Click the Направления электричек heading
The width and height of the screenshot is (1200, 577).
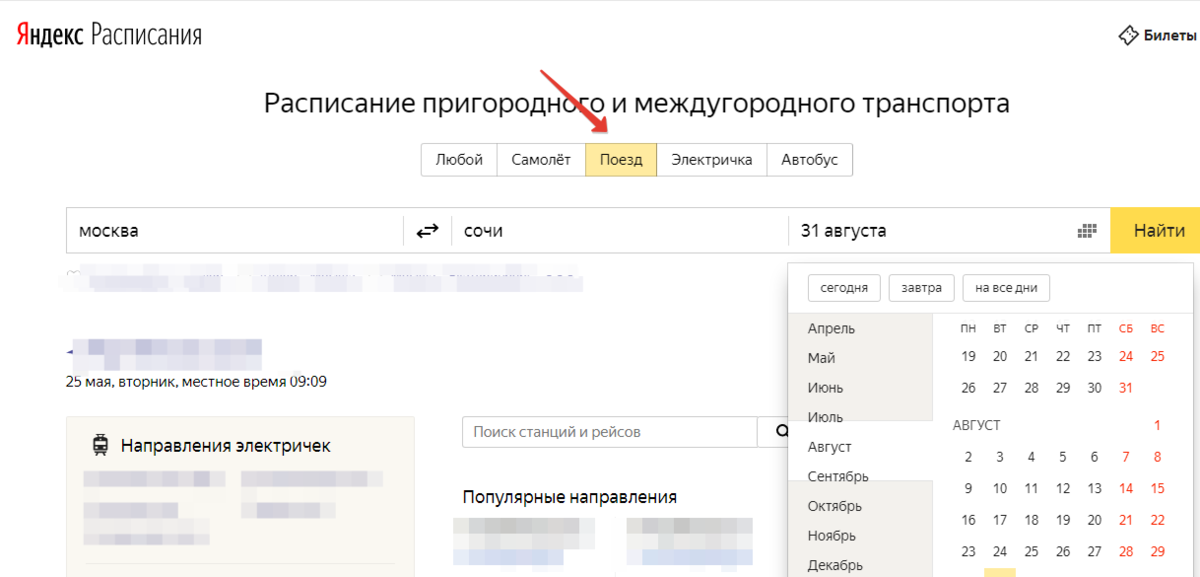pos(225,446)
